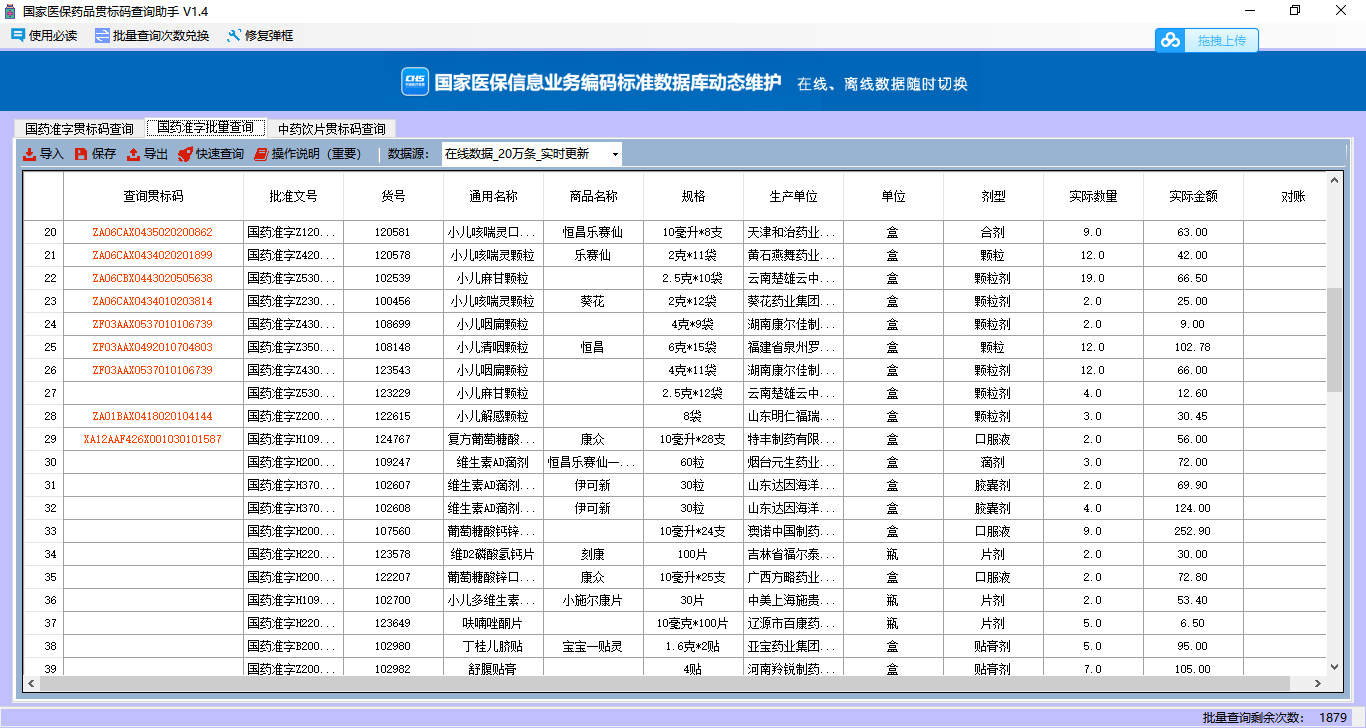
Task: Click code ZA01BAX0418020104144 in row 28
Action: (x=153, y=416)
